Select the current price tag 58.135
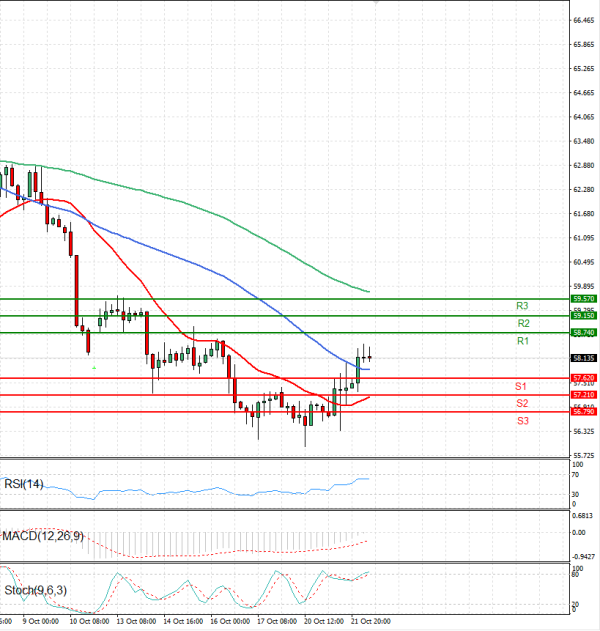The height and width of the screenshot is (631, 600). coord(583,357)
